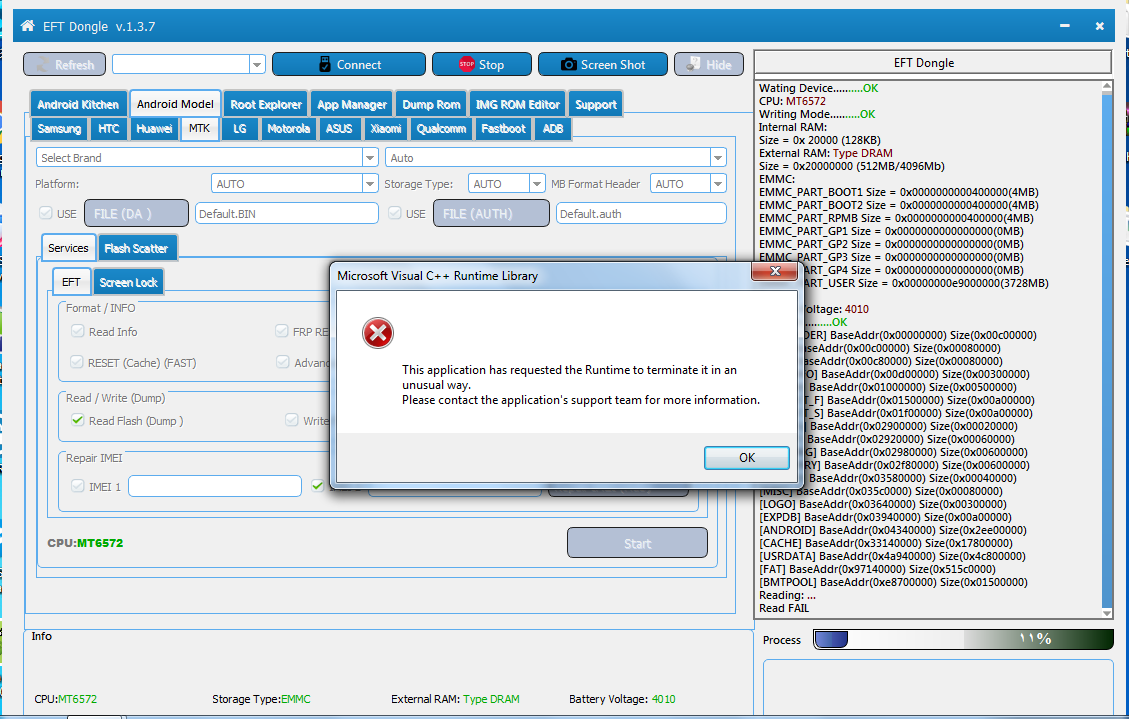Viewport: 1129px width, 719px height.
Task: Open the IMG ROM Editor tab
Action: click(x=518, y=104)
